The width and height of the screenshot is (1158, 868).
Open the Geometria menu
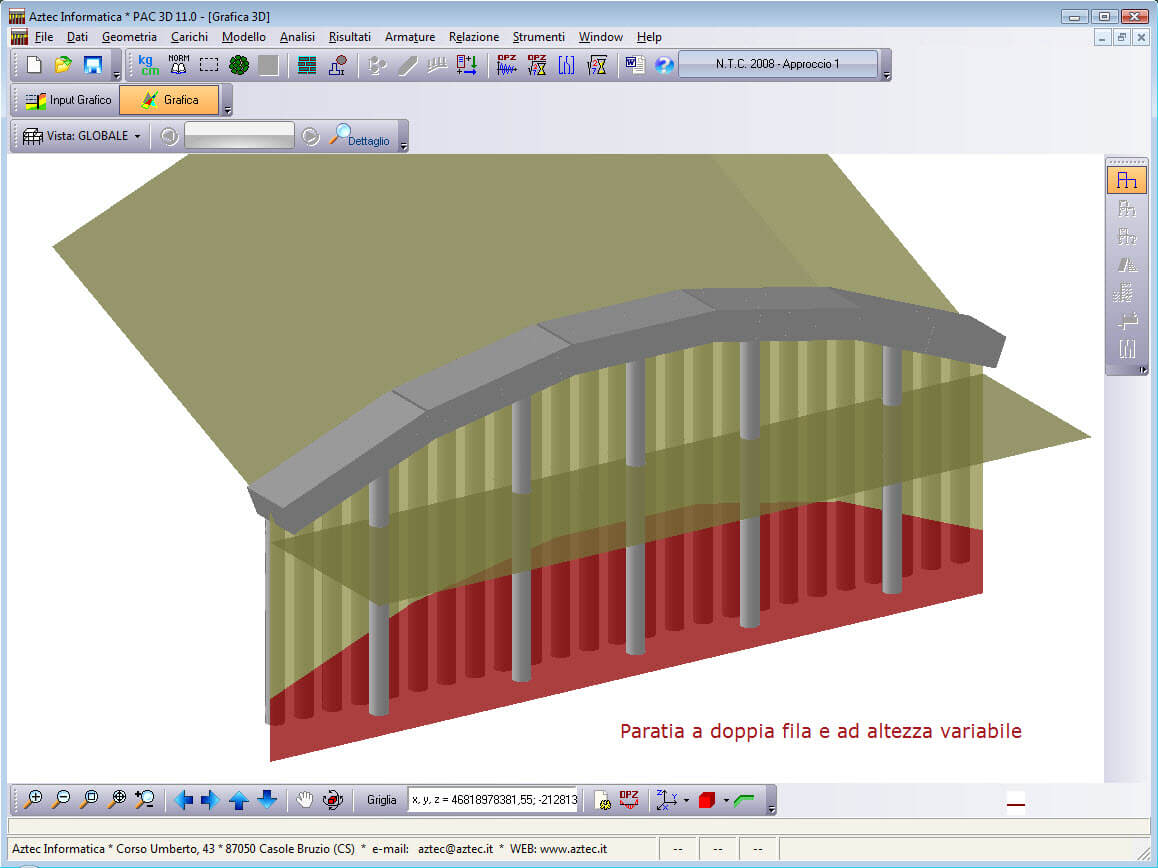129,37
